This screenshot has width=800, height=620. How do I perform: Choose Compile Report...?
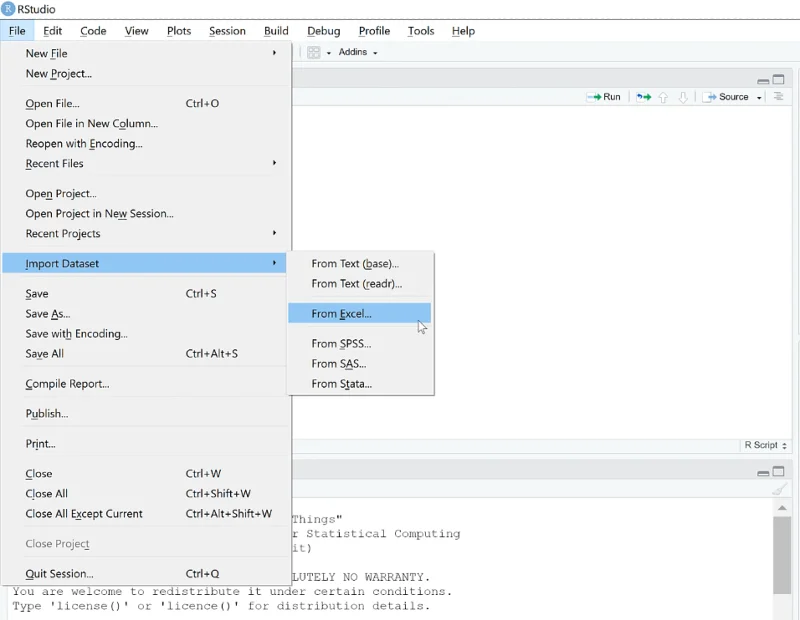(x=144, y=384)
